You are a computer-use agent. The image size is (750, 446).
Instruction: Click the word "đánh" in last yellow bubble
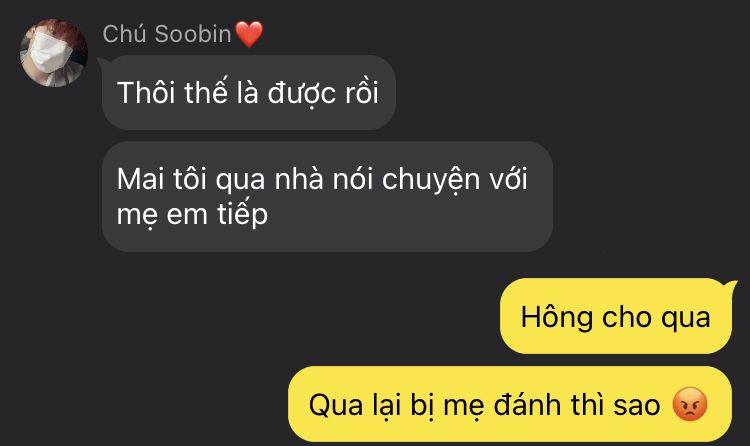528,404
